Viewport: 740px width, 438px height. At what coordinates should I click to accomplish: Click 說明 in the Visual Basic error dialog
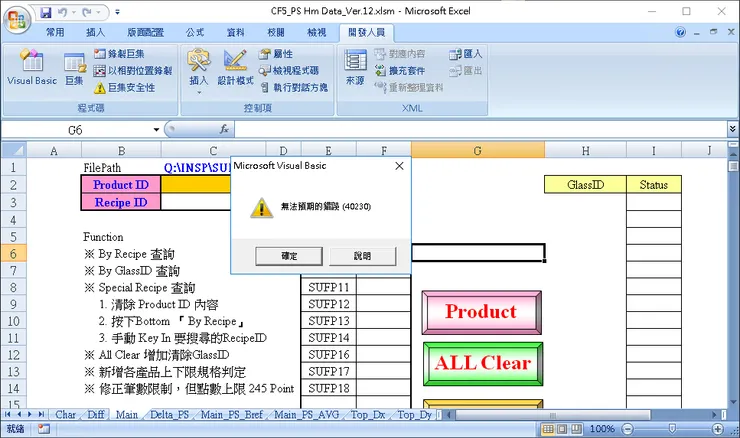click(362, 256)
